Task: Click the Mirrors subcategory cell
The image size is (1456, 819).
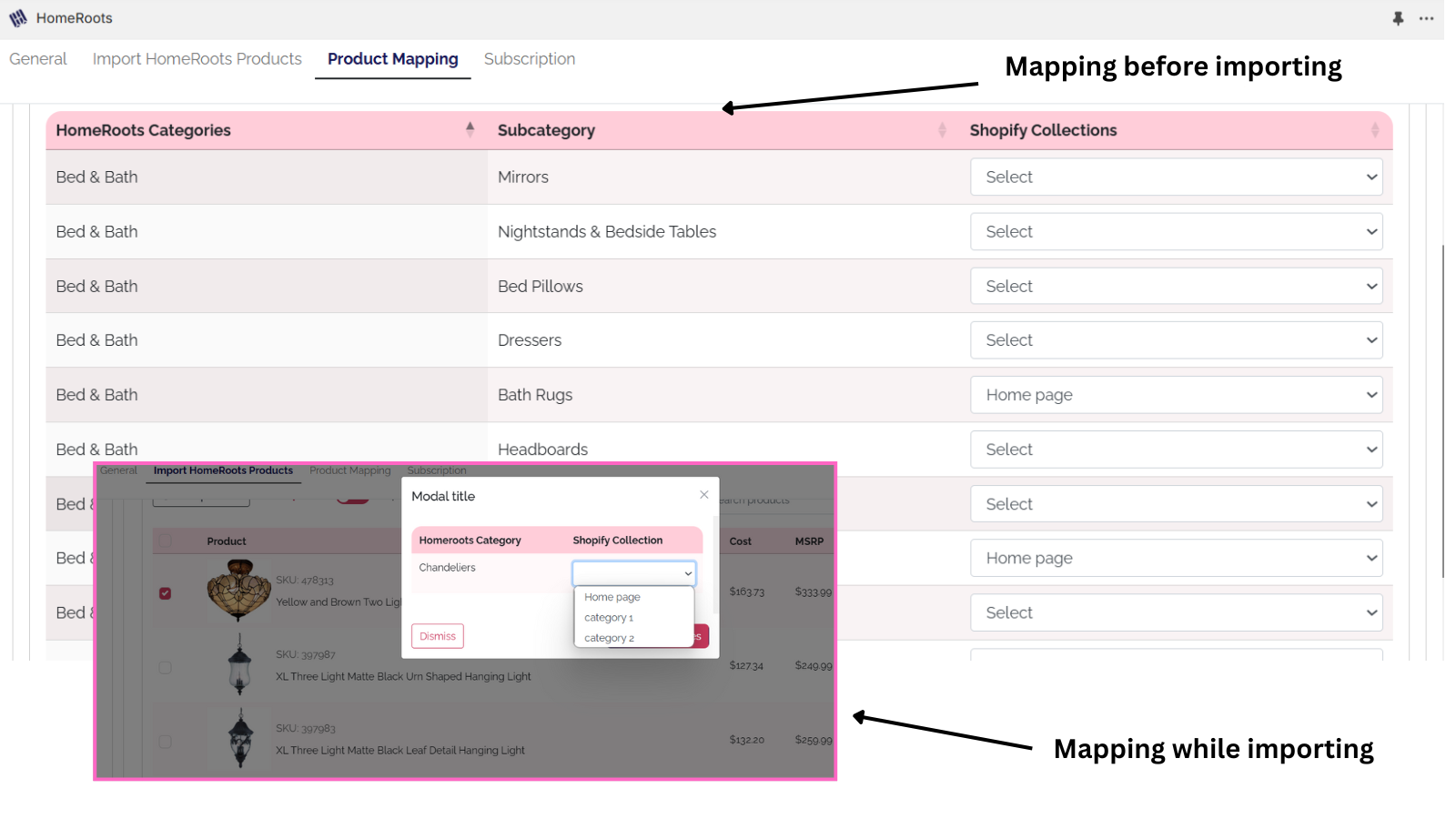Action: [x=523, y=177]
